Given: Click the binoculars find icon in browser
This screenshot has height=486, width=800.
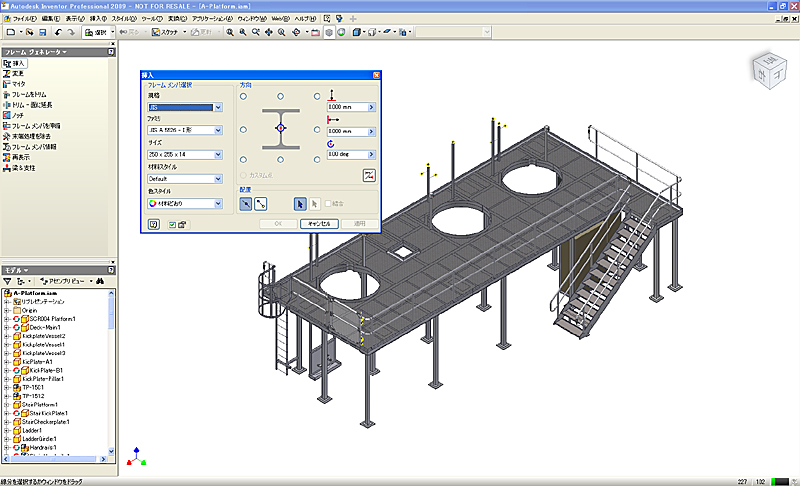Looking at the screenshot, I should pyautogui.click(x=100, y=282).
